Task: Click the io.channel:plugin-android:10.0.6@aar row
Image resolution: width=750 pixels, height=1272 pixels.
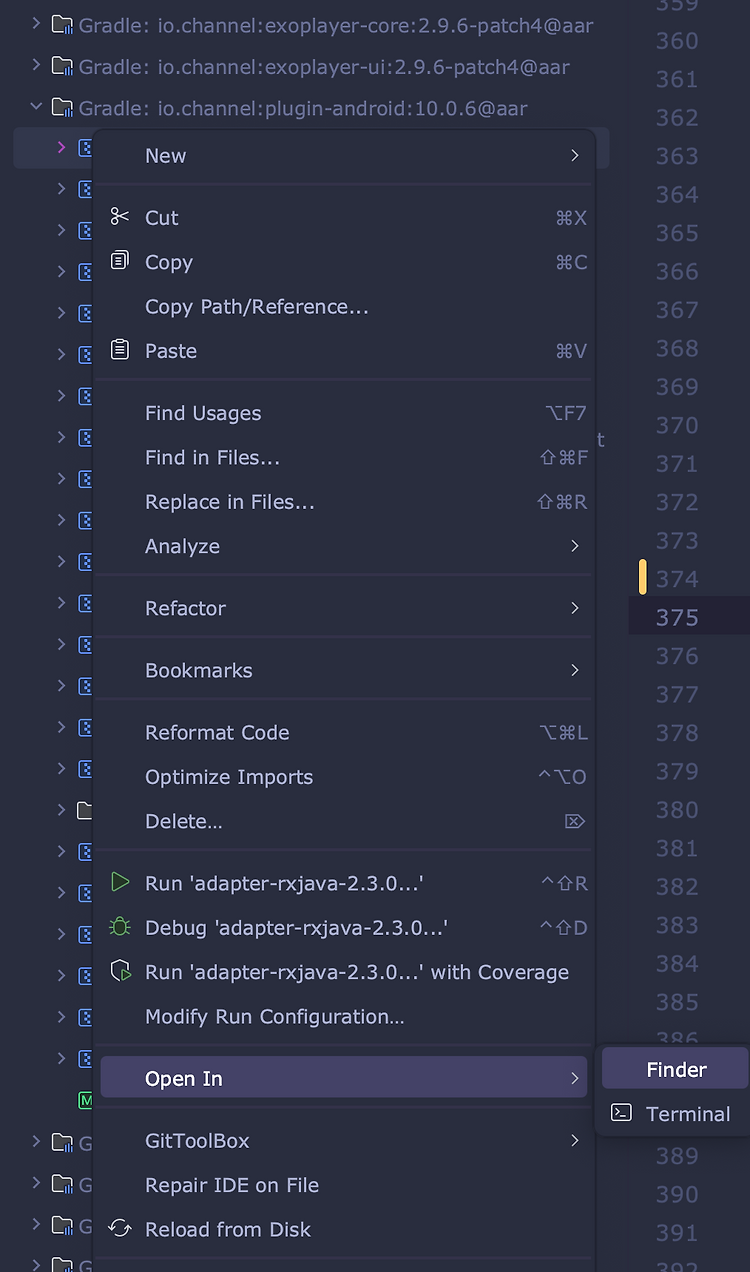Action: click(312, 107)
